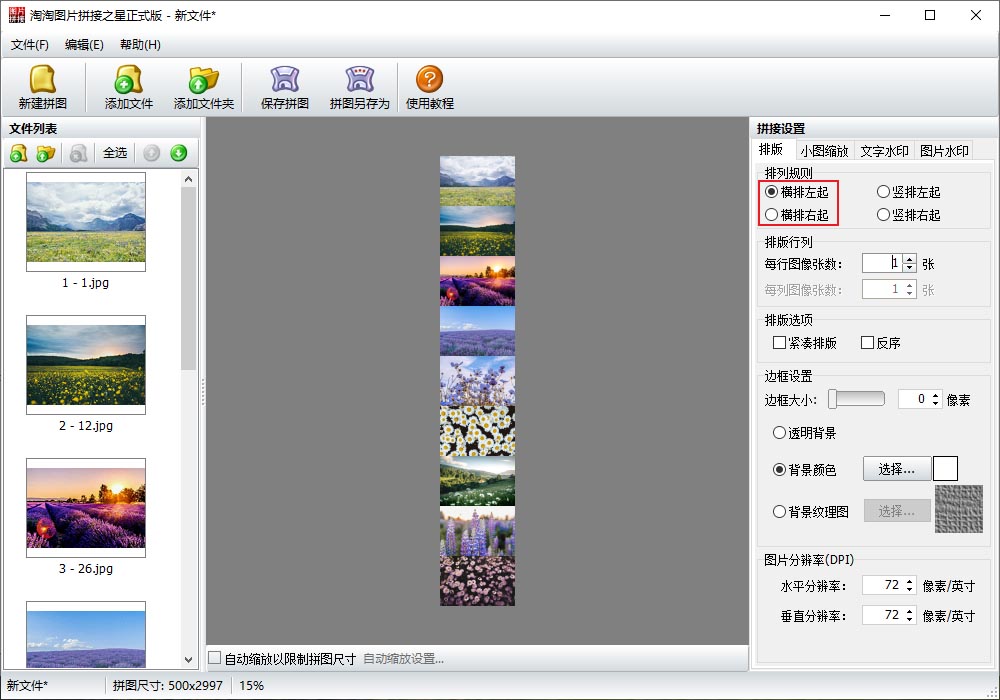
Task: Decrease 边框大小 pixel value with down arrow
Action: [936, 404]
